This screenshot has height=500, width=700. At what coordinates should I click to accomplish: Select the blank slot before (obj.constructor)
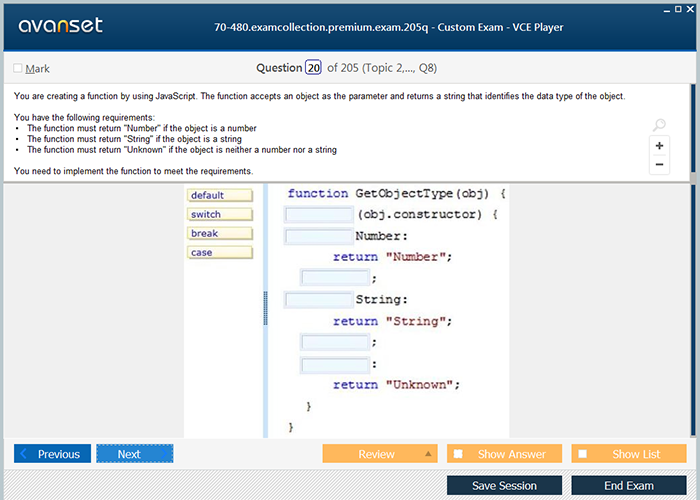[x=319, y=214]
